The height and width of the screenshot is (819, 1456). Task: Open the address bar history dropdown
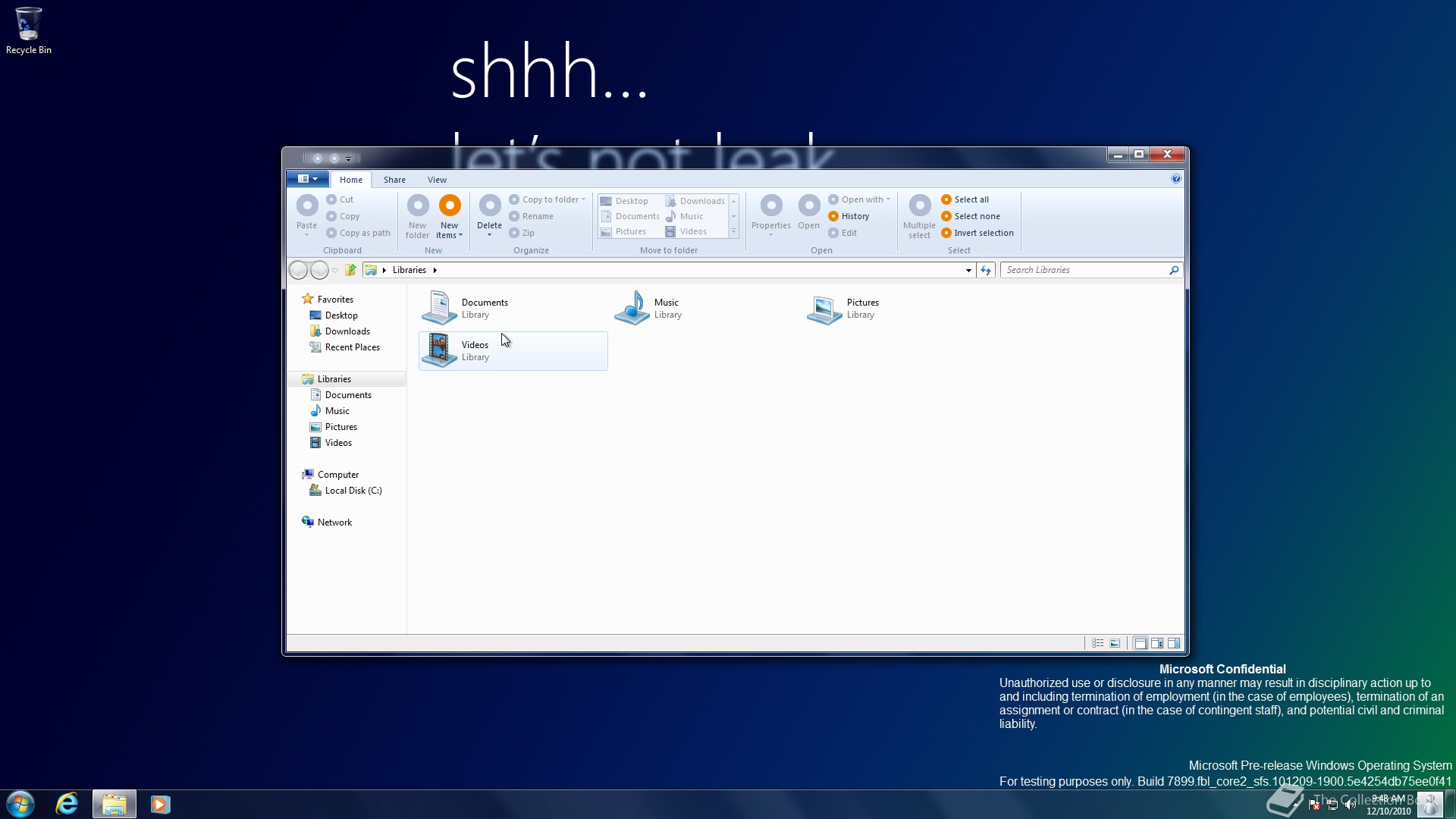click(x=968, y=270)
